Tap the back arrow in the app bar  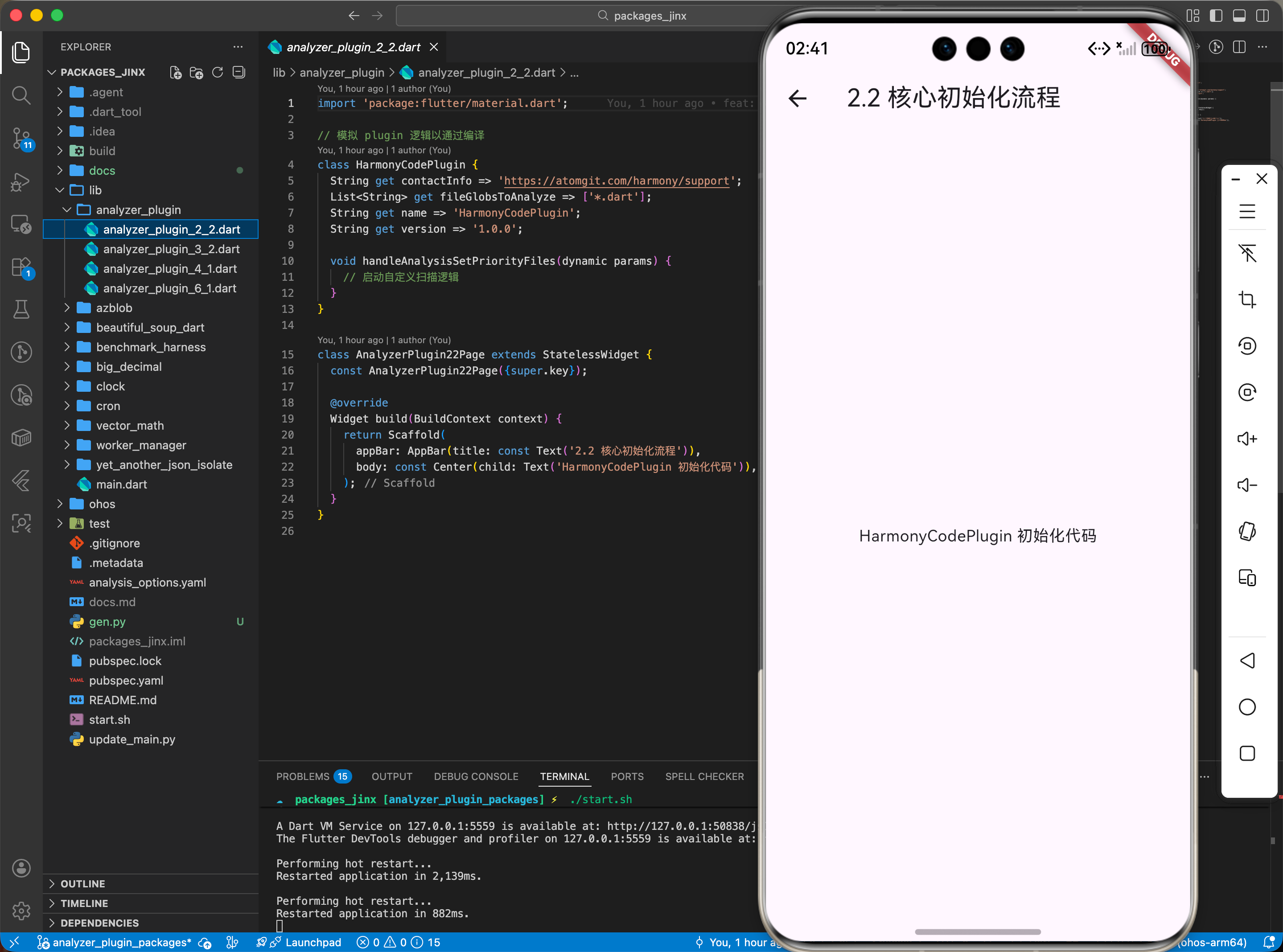pos(798,98)
